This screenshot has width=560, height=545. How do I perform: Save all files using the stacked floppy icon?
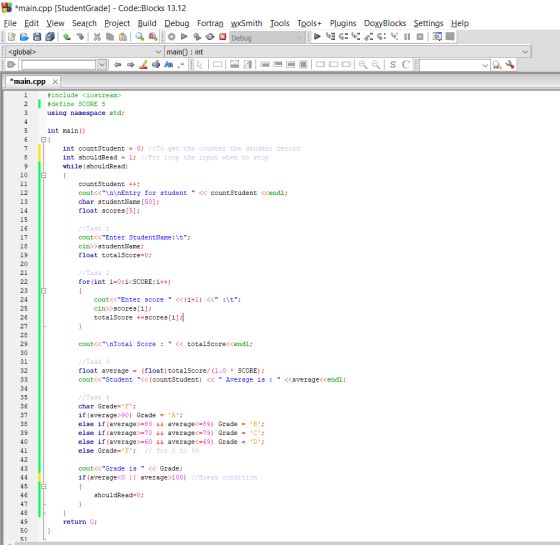(50, 36)
